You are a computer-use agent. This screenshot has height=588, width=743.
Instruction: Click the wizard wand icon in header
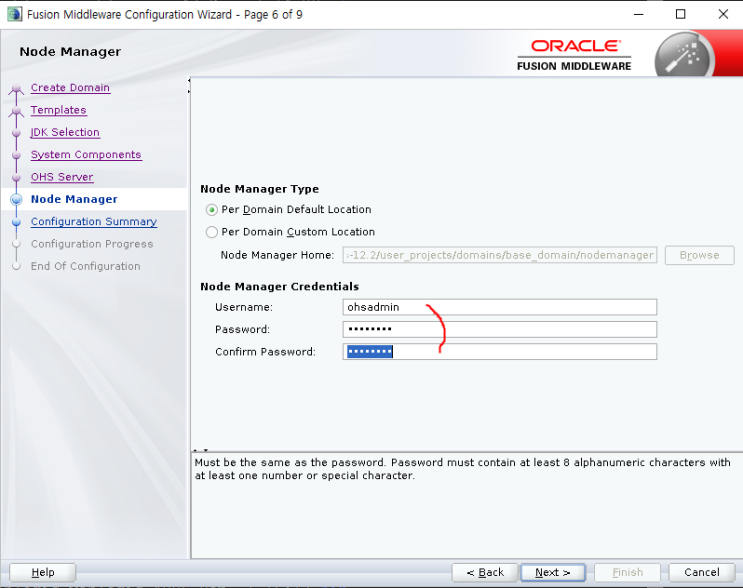tap(684, 56)
